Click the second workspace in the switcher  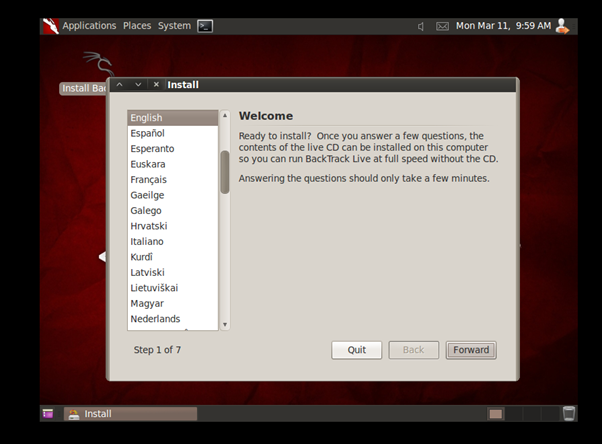513,414
